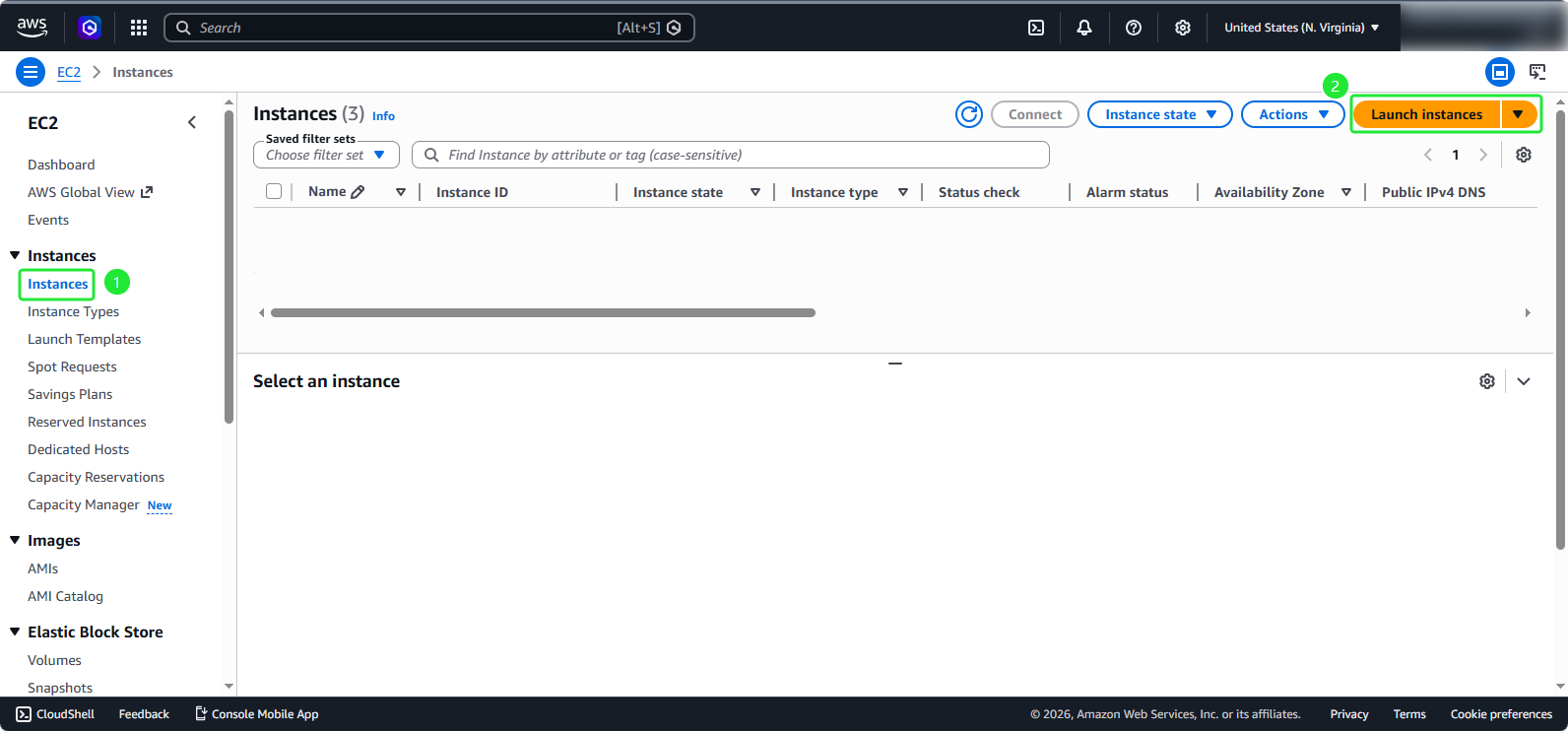Click the sidebar vertical scrollbar
Image resolution: width=1568 pixels, height=731 pixels.
coord(229,266)
